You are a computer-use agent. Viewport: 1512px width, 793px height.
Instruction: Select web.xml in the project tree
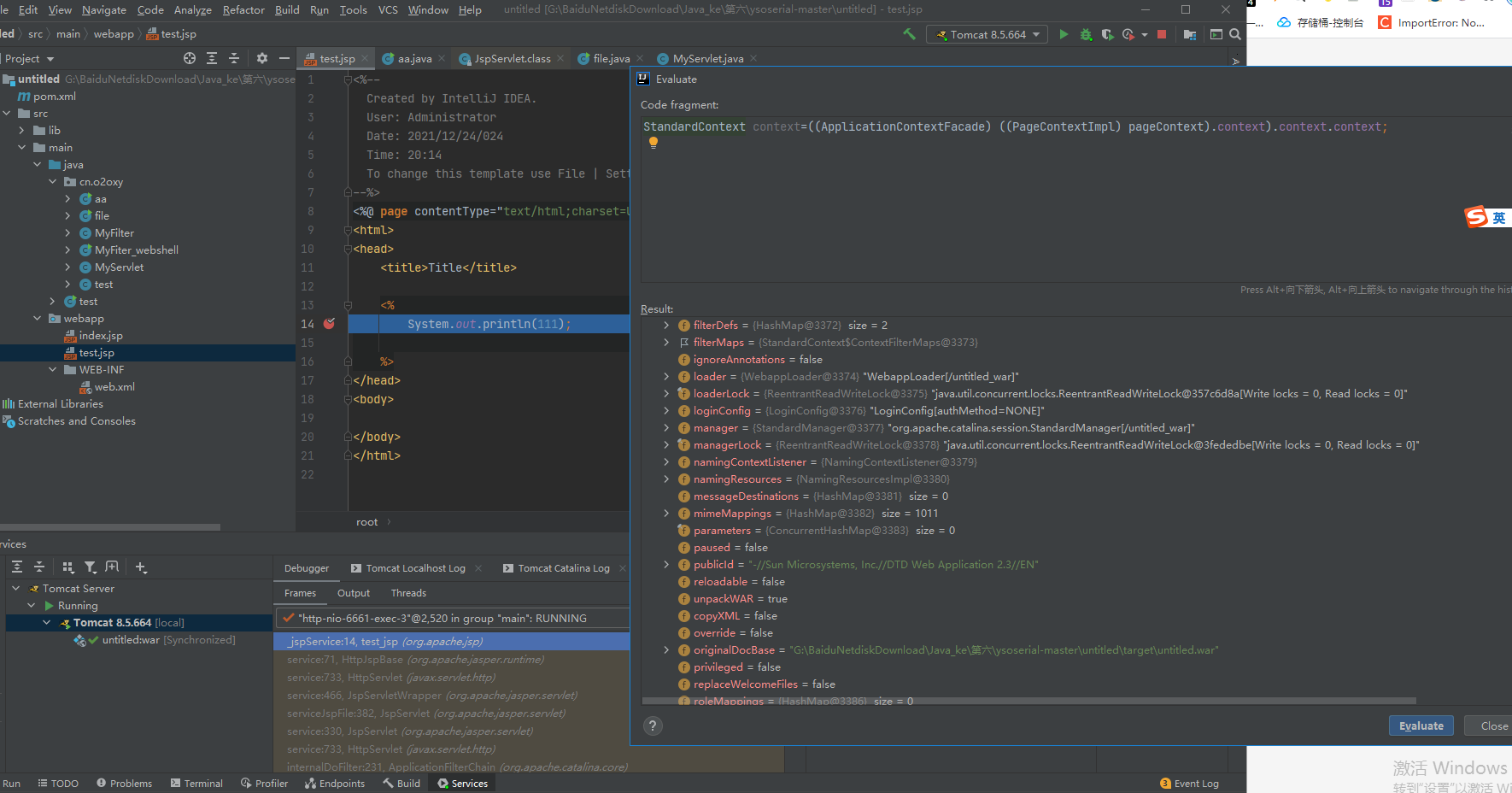pos(114,386)
